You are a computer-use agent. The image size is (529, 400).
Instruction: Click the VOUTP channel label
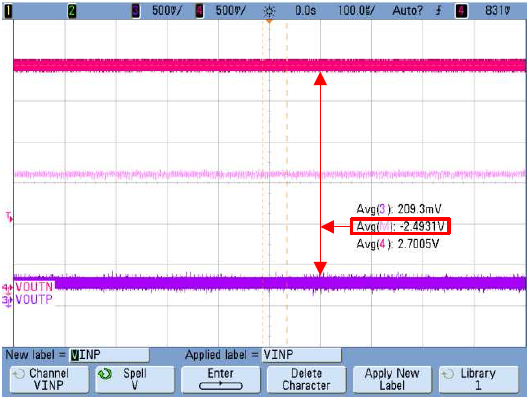click(x=34, y=299)
